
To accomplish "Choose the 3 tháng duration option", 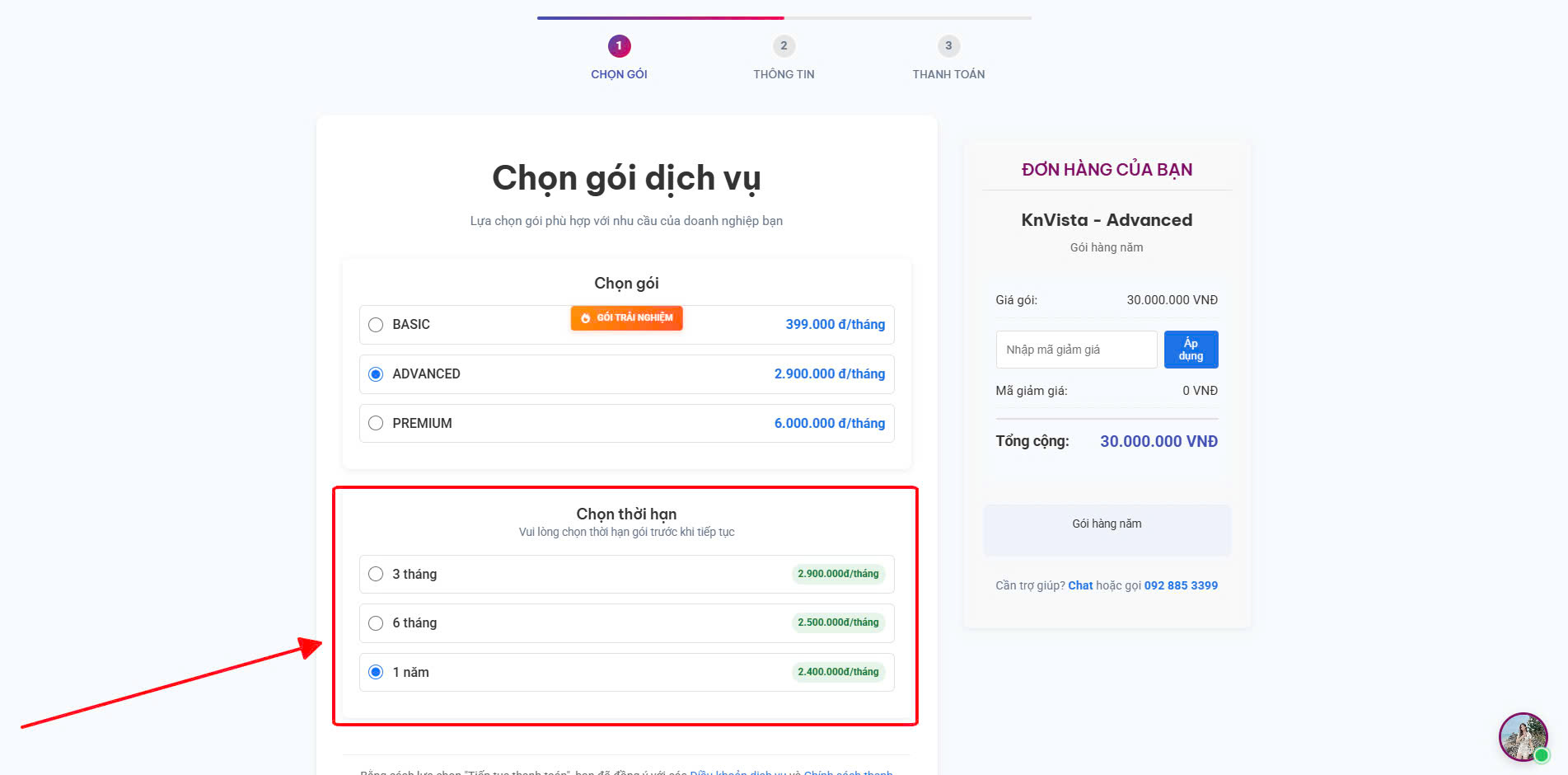I will point(377,574).
